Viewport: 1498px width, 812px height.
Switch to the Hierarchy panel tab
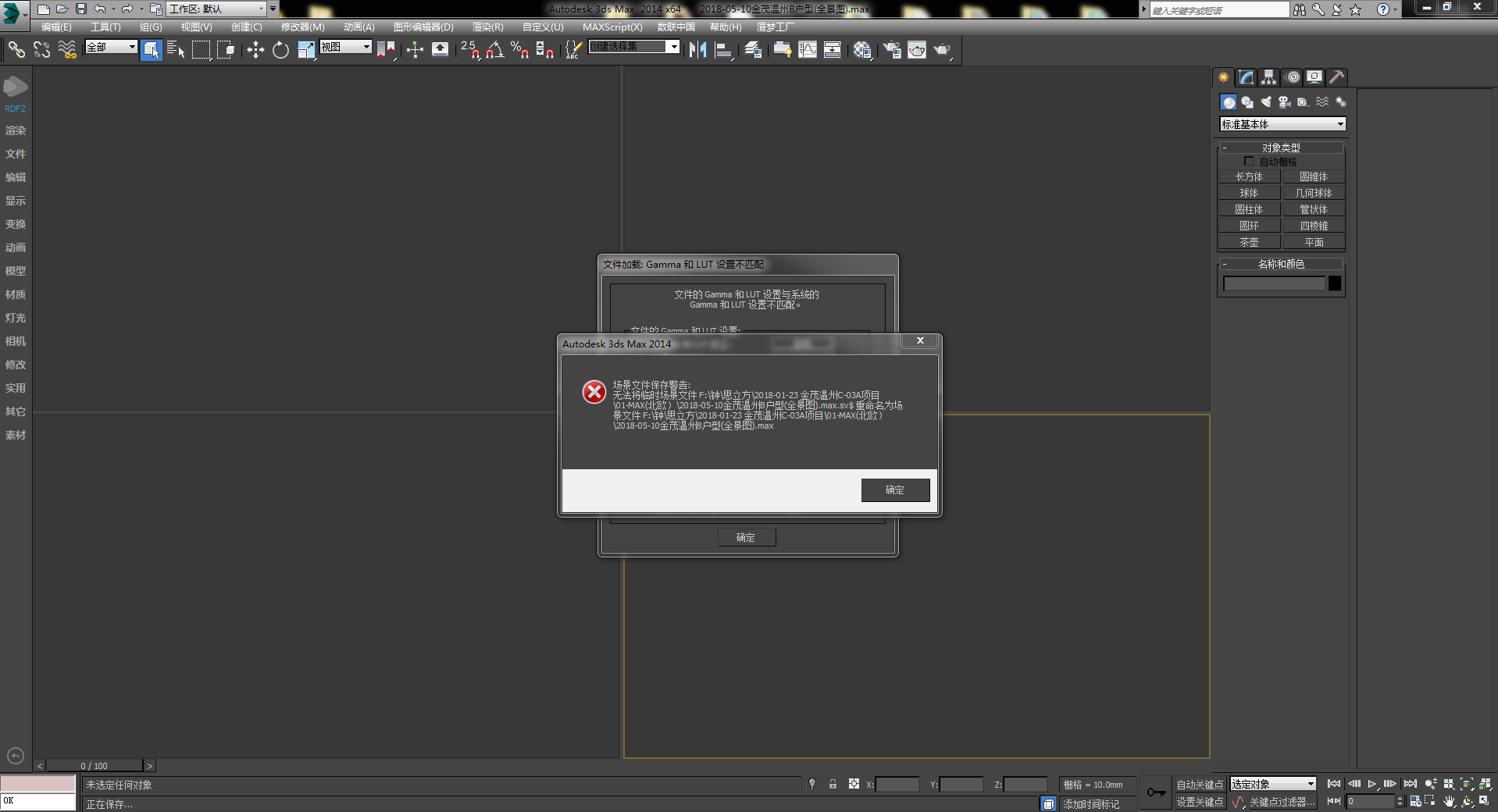pos(1268,77)
